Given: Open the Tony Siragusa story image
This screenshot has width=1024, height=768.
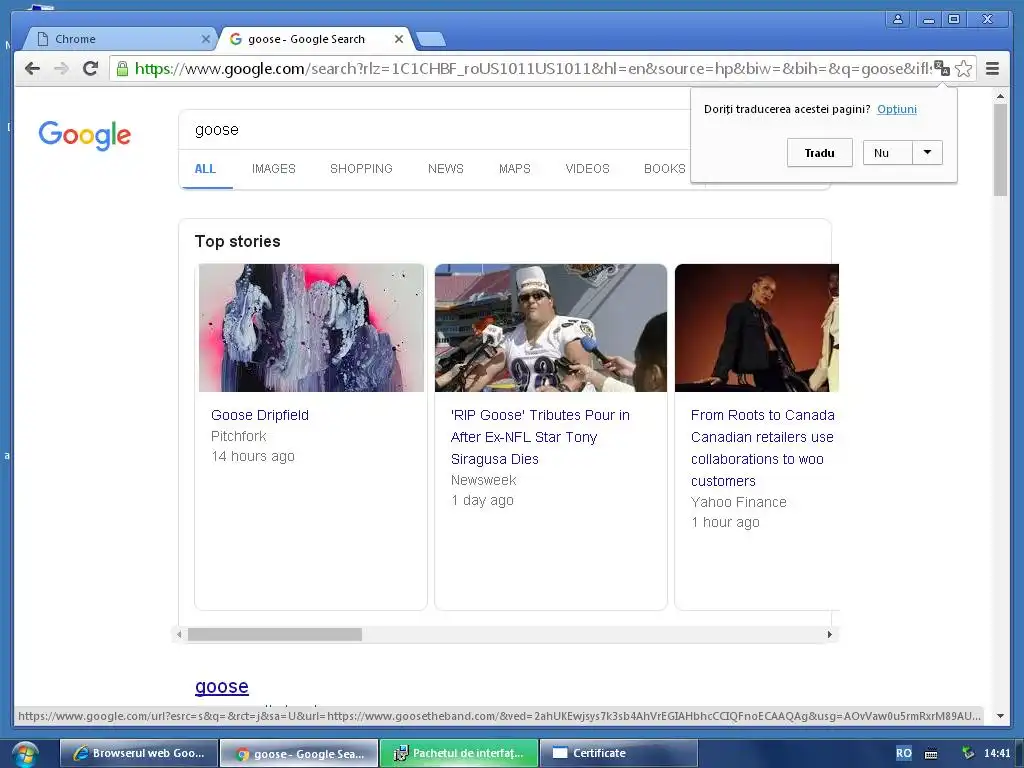Looking at the screenshot, I should pyautogui.click(x=551, y=328).
